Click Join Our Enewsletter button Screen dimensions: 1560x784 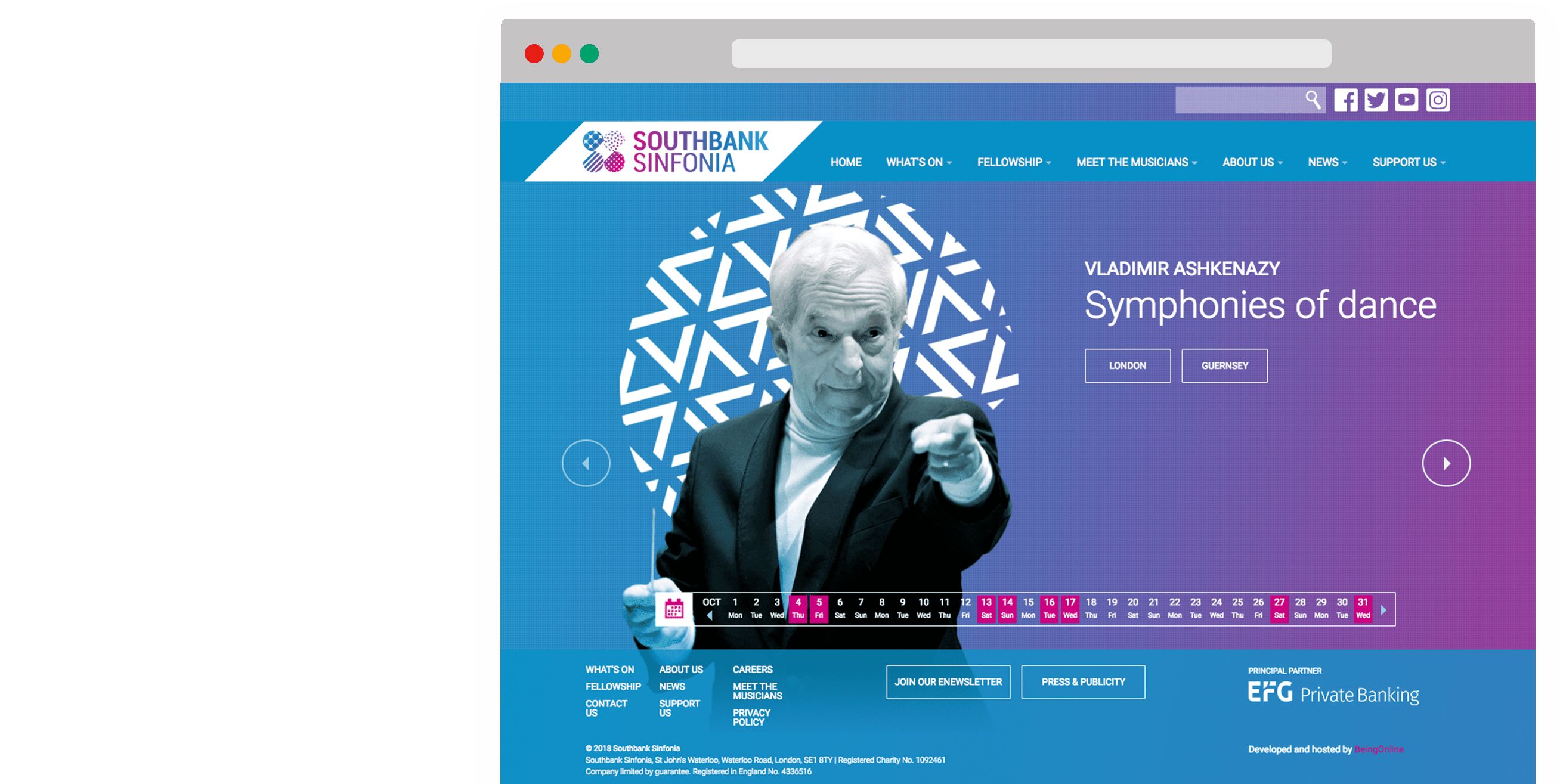(x=948, y=681)
